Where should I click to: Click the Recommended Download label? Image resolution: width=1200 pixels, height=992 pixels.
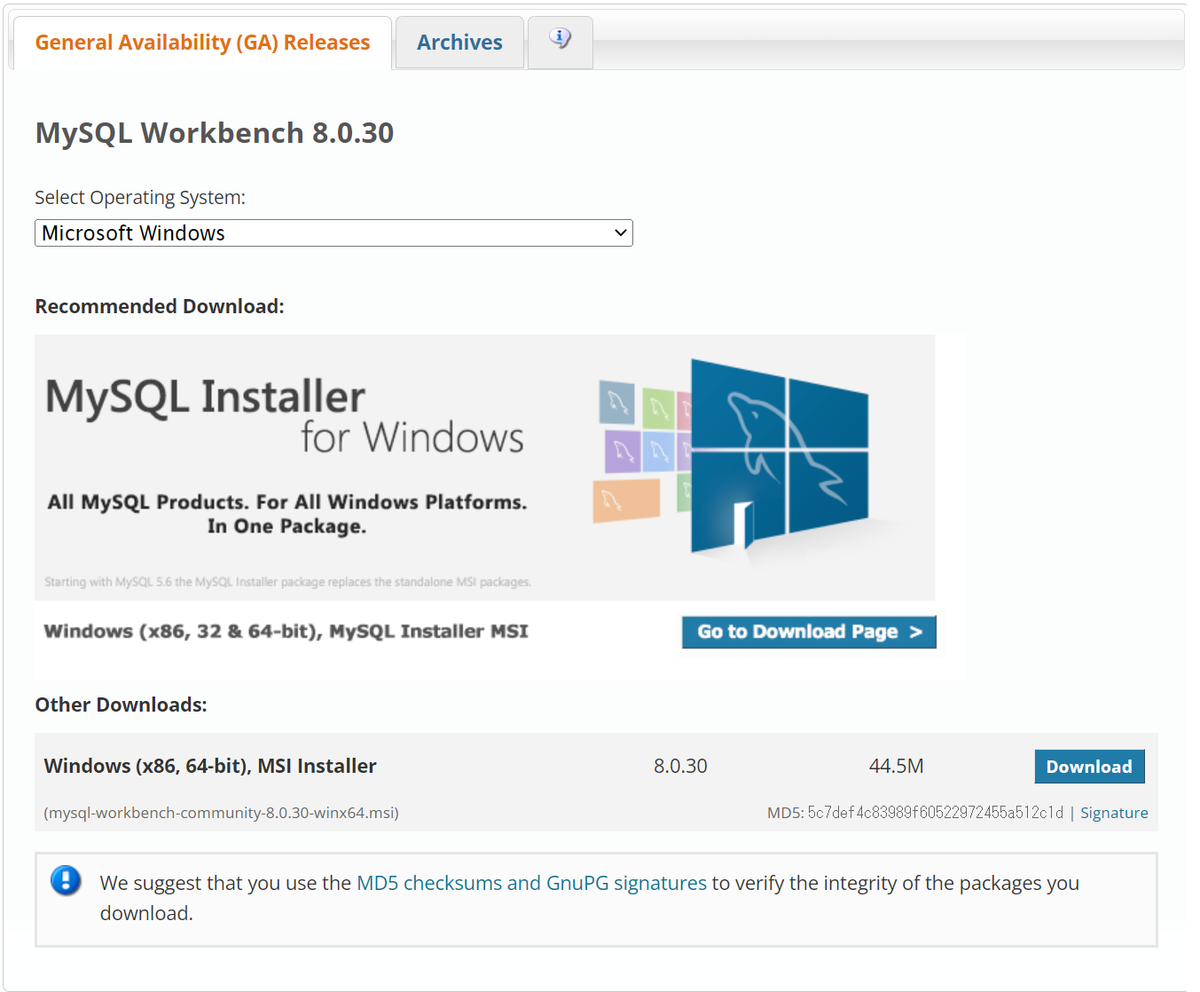click(x=160, y=306)
